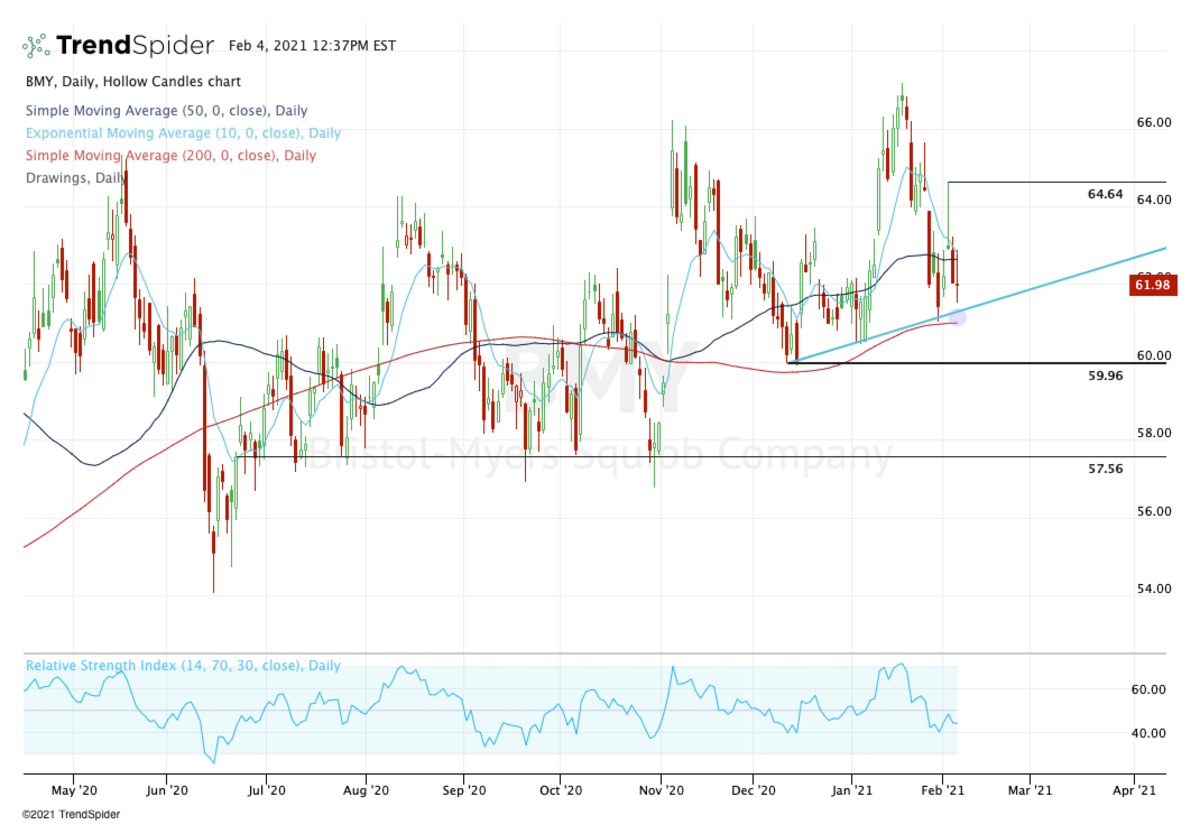This screenshot has width=1200, height=825.
Task: Click the Relative Strength Index indicator label
Action: [183, 666]
